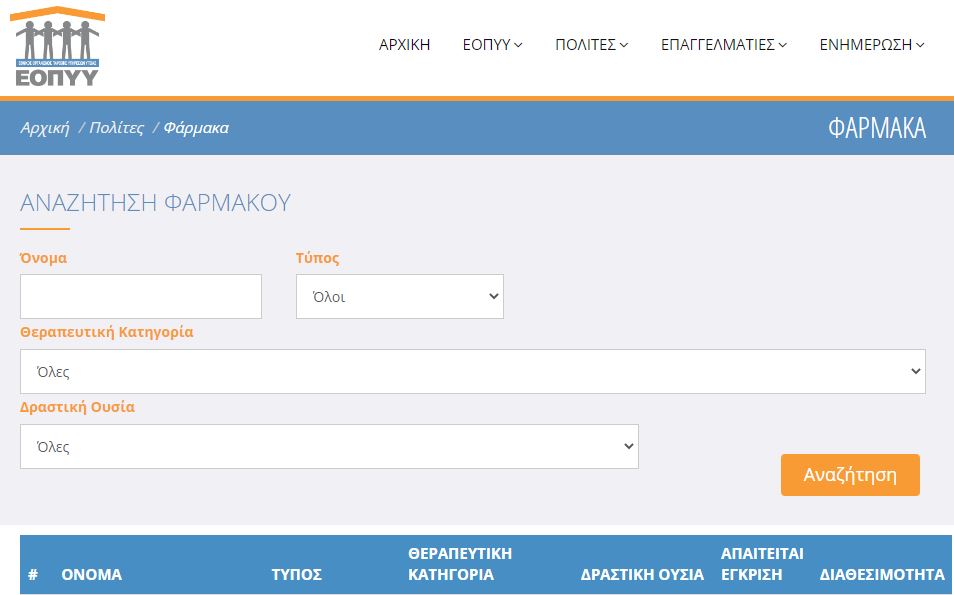
Task: Expand the ΕΠΑΓΓΕΛΜΑΤΙΕΣ navigation menu
Action: point(724,44)
